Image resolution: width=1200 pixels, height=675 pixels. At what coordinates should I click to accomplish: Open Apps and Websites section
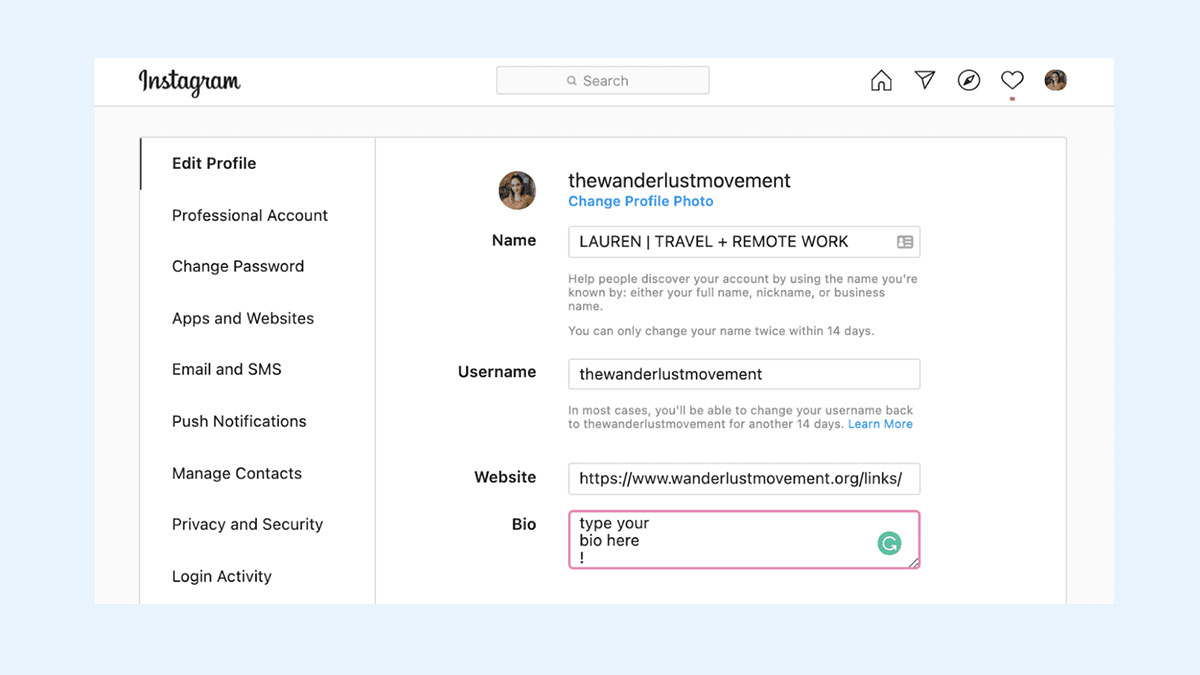[x=243, y=318]
